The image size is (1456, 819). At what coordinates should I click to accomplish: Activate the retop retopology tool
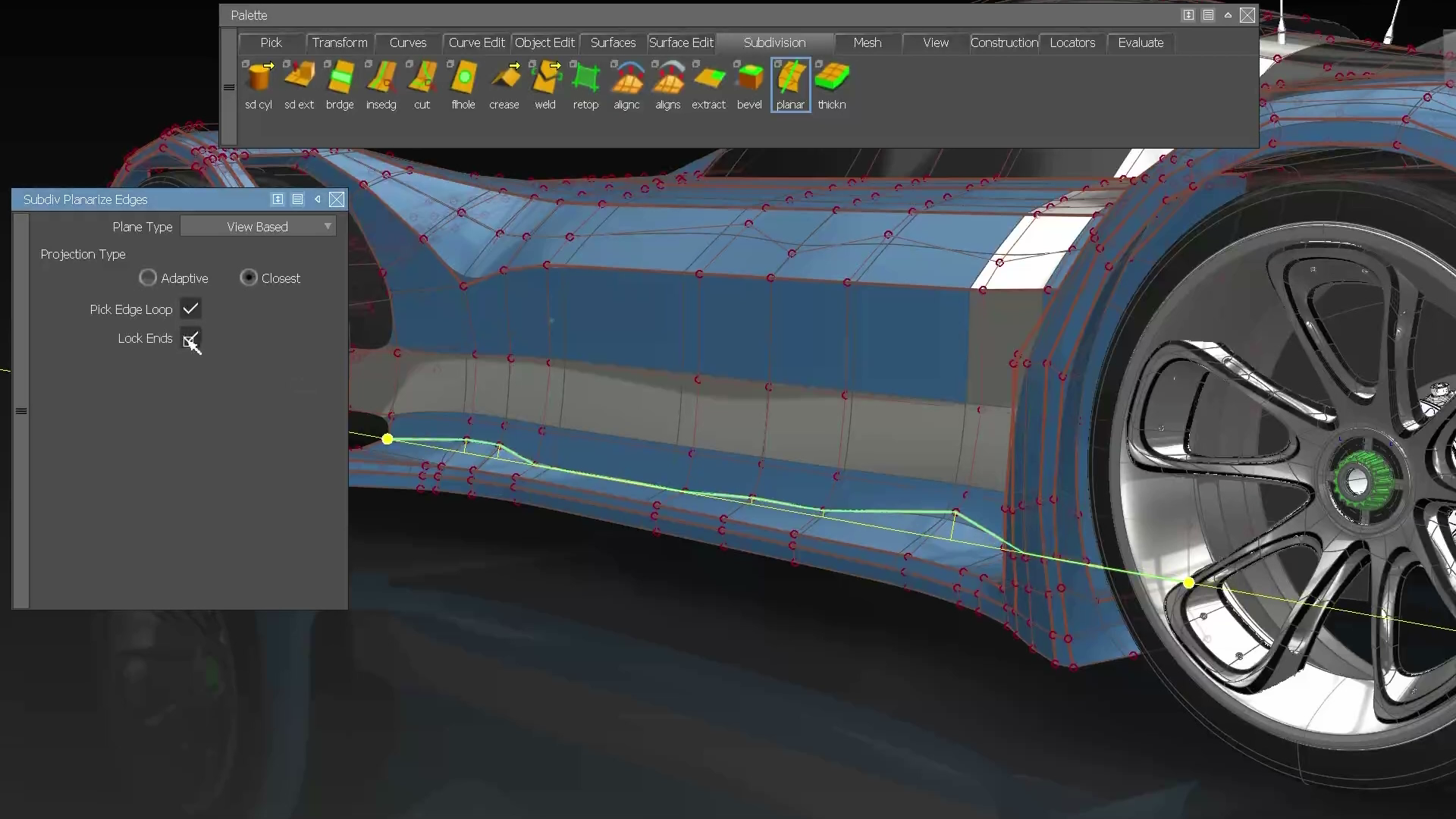(585, 78)
